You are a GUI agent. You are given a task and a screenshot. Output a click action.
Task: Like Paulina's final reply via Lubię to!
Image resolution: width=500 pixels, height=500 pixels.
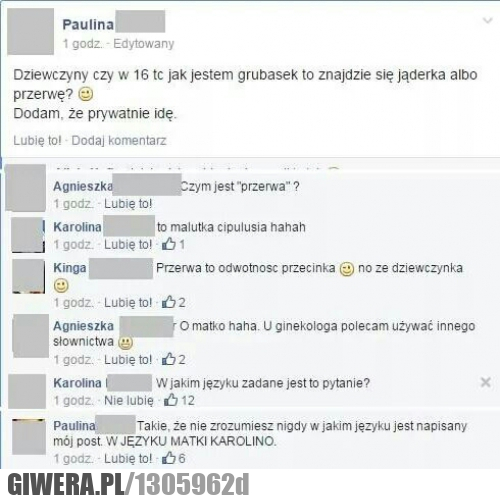point(128,458)
